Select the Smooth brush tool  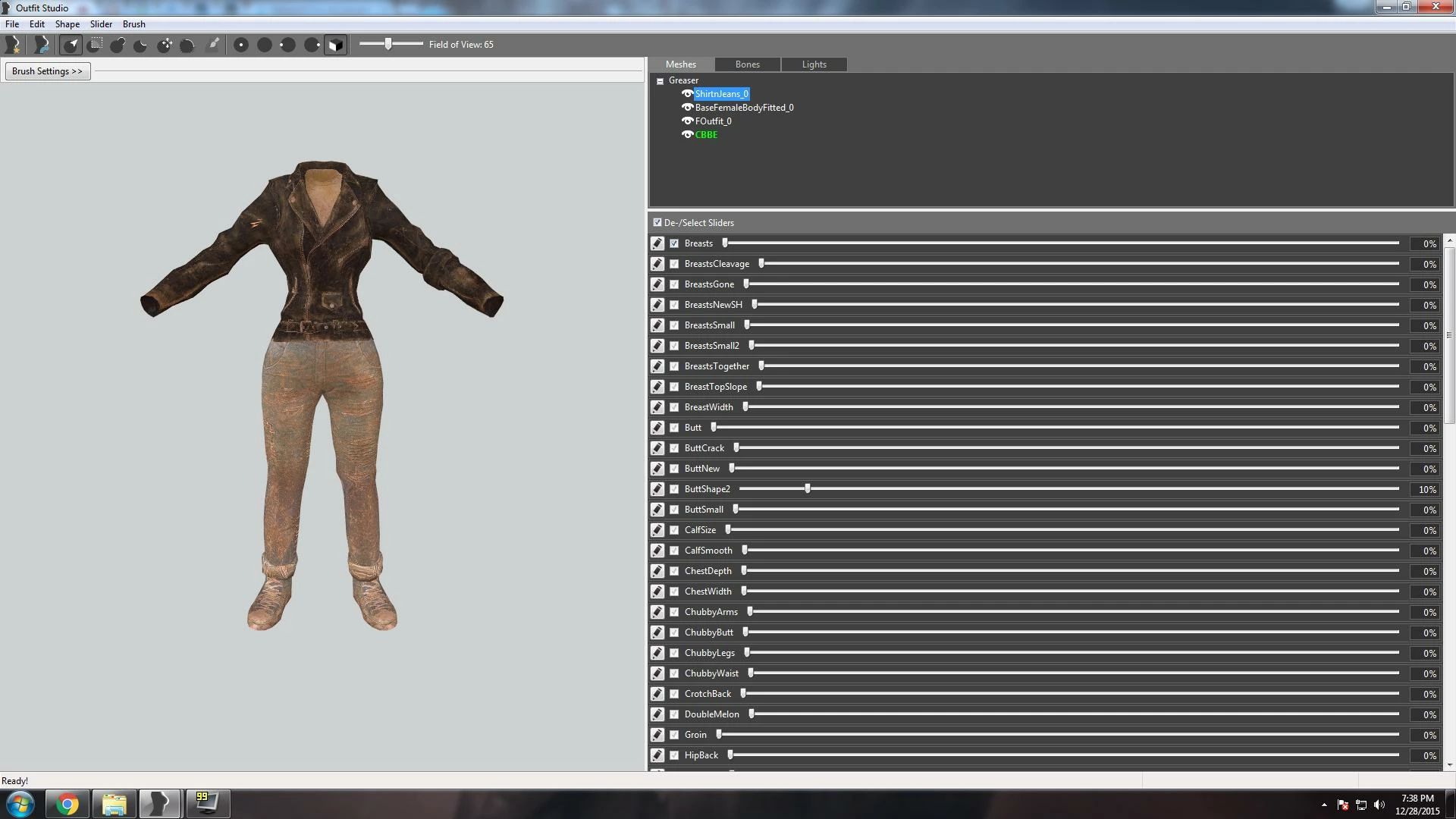tap(187, 45)
